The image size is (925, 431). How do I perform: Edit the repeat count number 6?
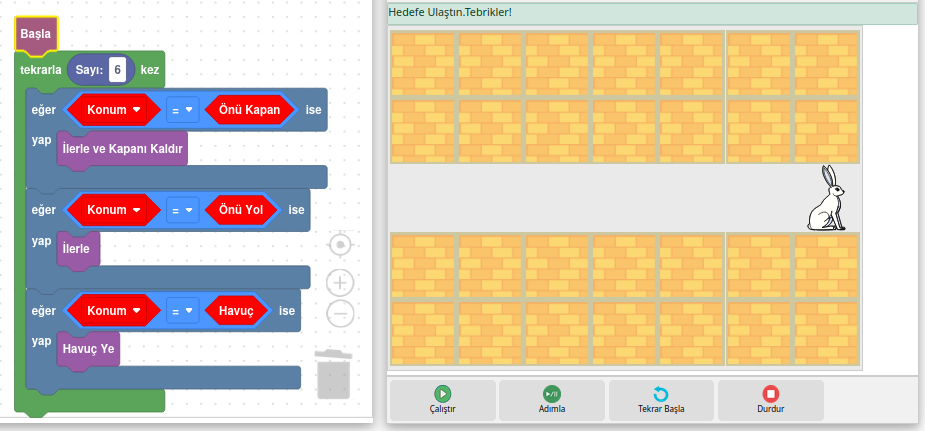coord(118,71)
